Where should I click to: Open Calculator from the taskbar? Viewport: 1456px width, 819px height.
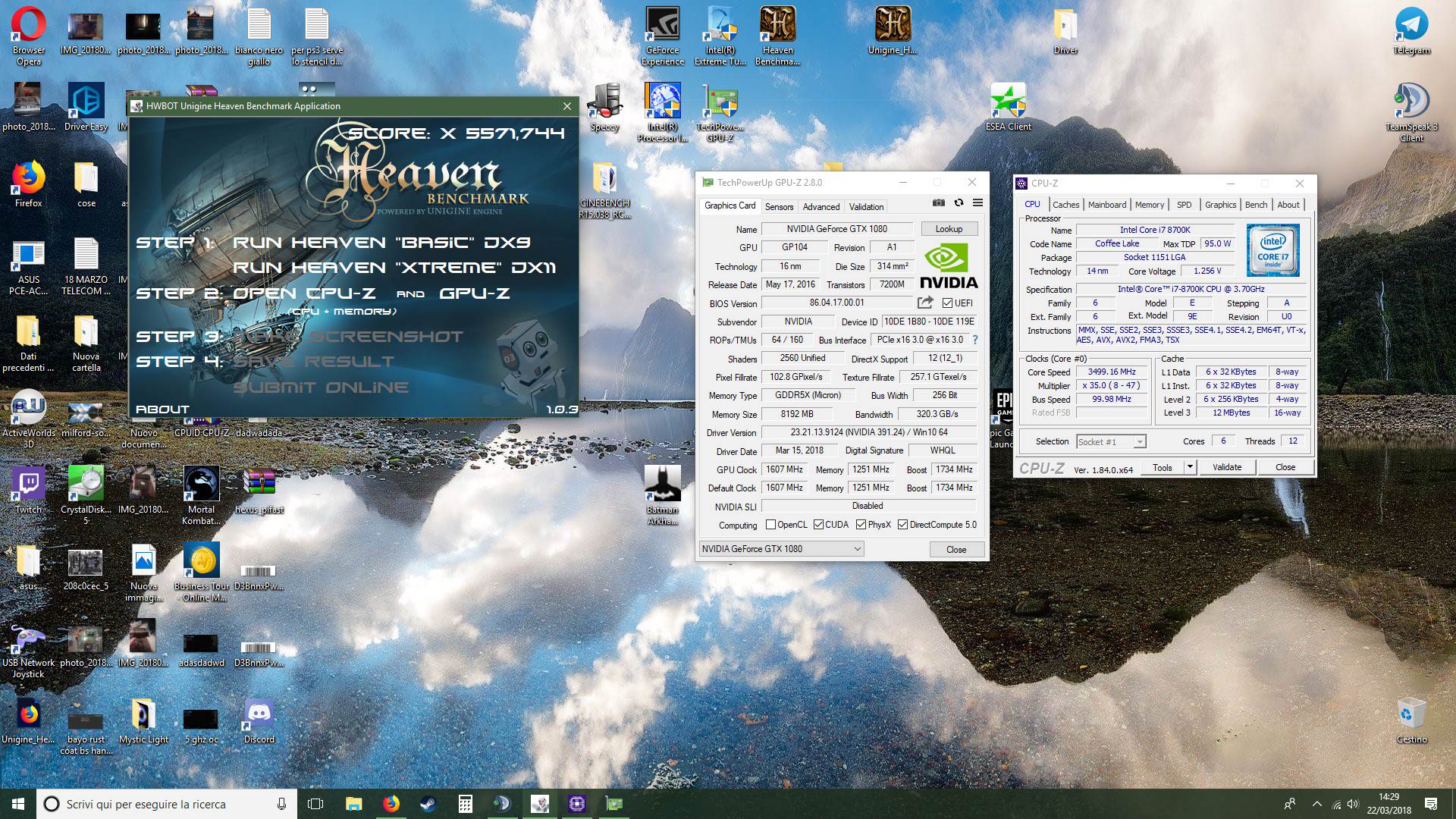[466, 804]
